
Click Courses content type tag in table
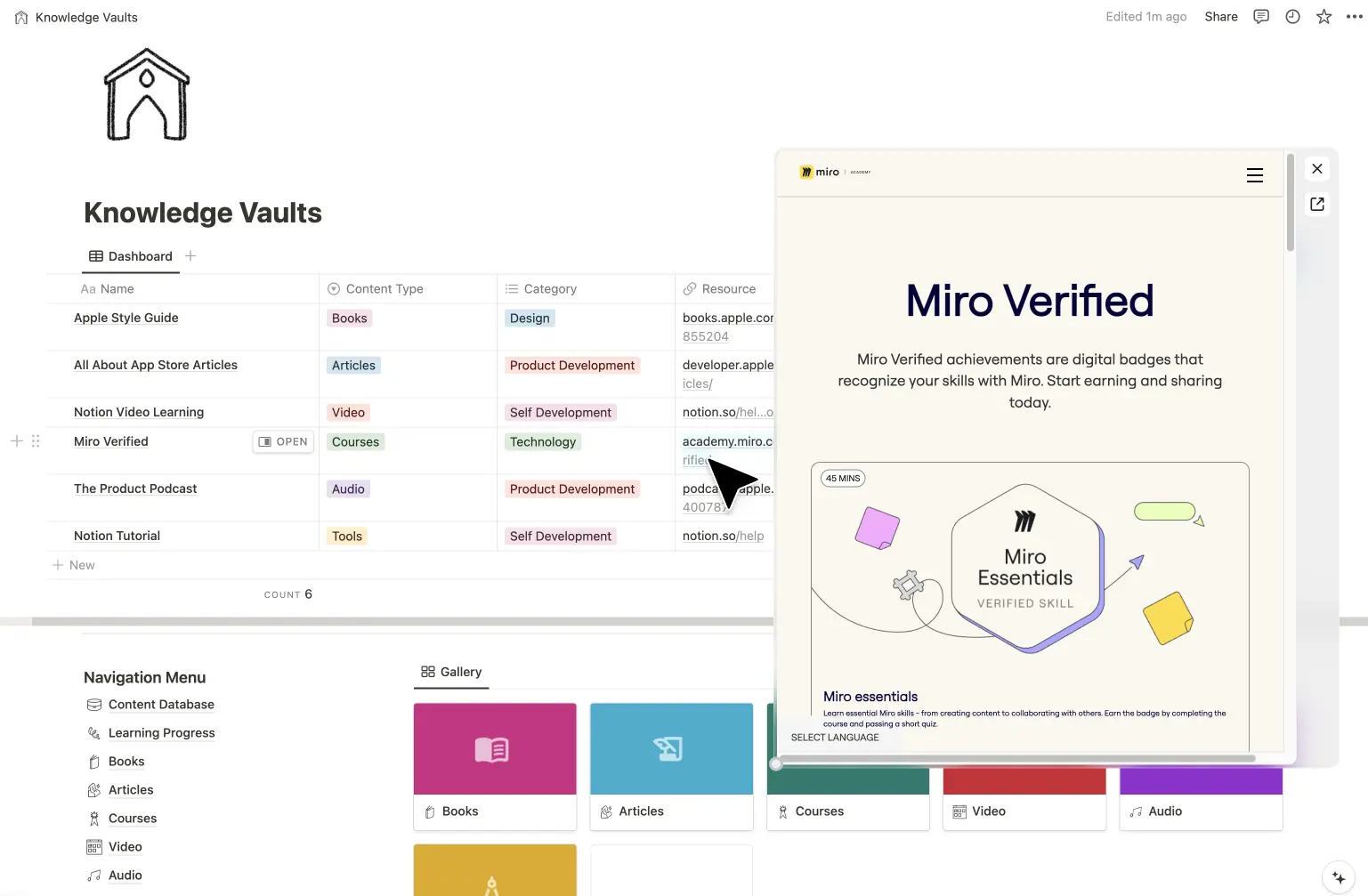click(355, 442)
